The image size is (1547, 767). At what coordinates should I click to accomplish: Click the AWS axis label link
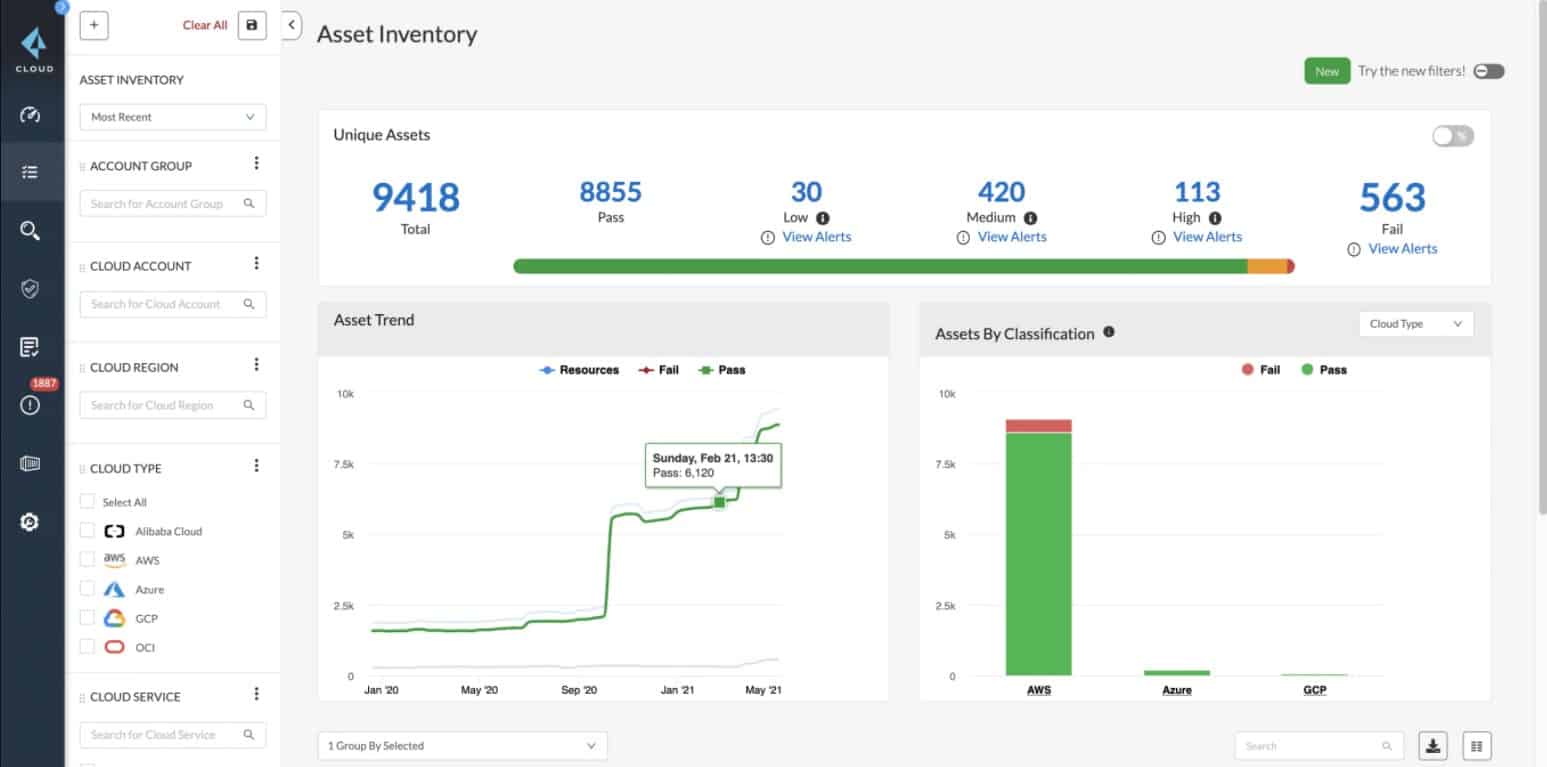pyautogui.click(x=1039, y=690)
